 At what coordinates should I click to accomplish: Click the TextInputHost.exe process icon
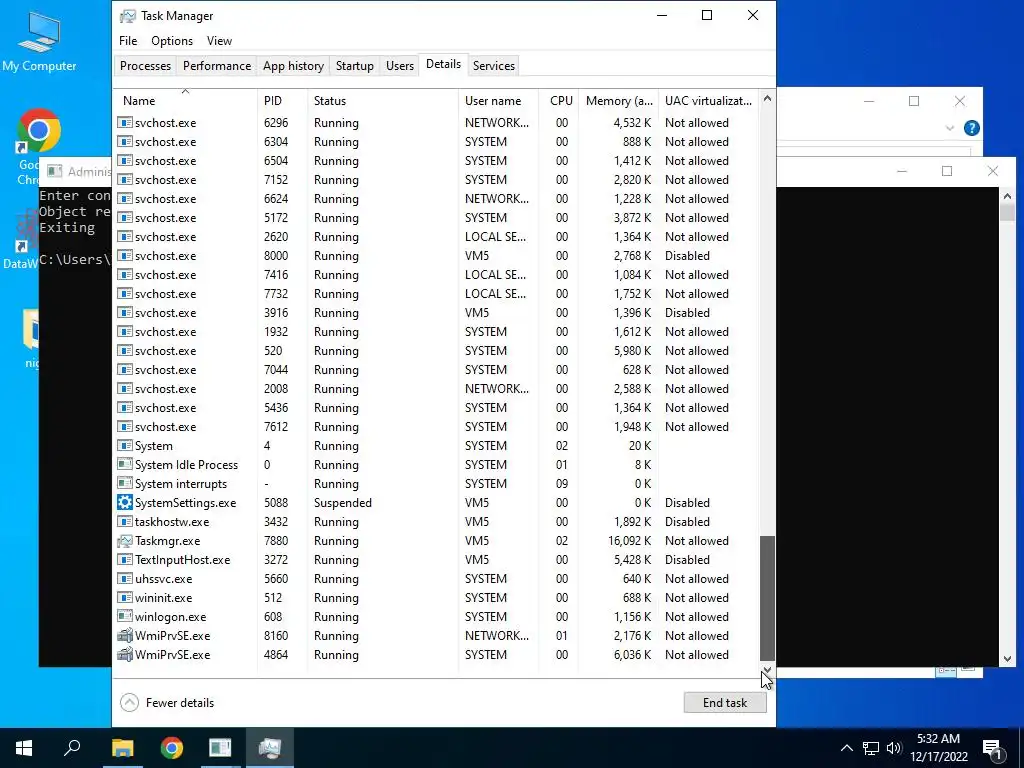pyautogui.click(x=125, y=560)
